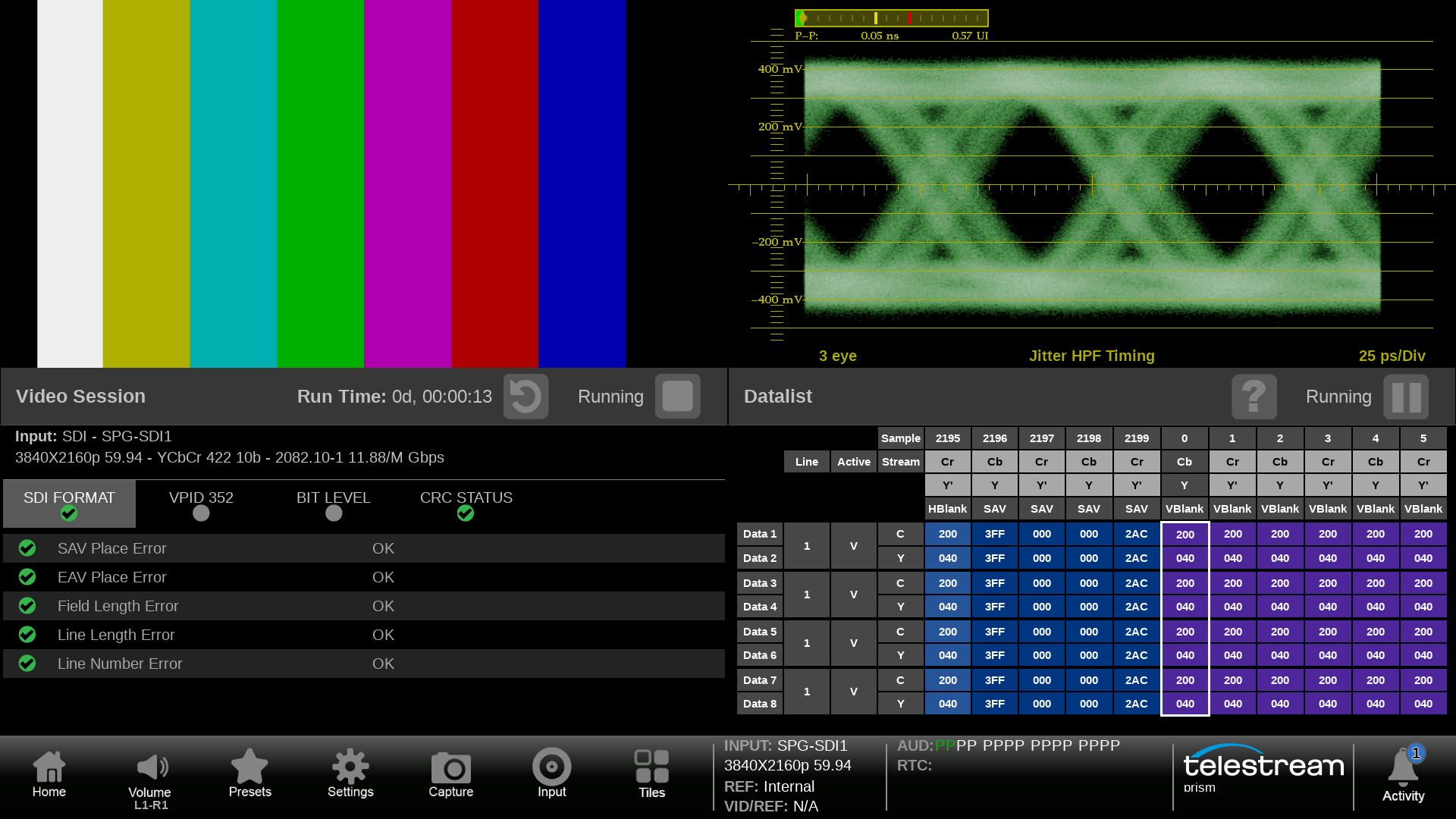The image size is (1456, 819).
Task: Reset the Video Session run time
Action: (x=526, y=397)
